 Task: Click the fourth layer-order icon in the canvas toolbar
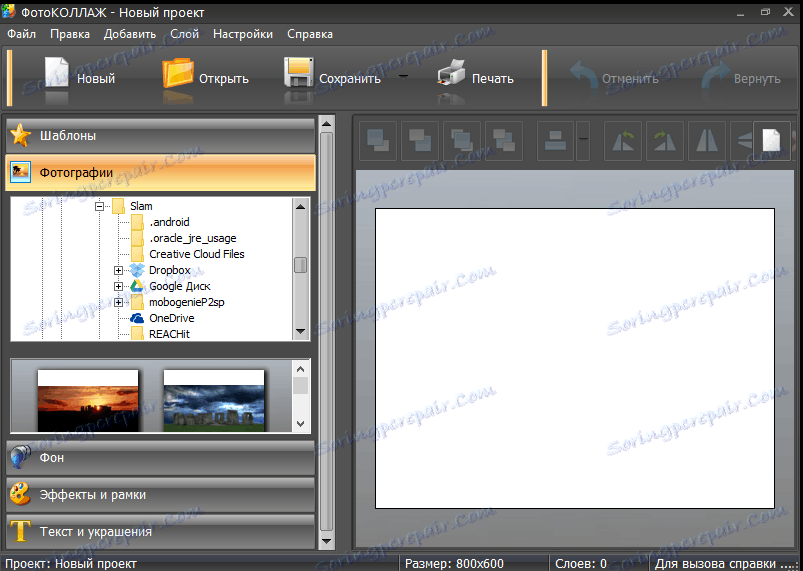[x=504, y=141]
